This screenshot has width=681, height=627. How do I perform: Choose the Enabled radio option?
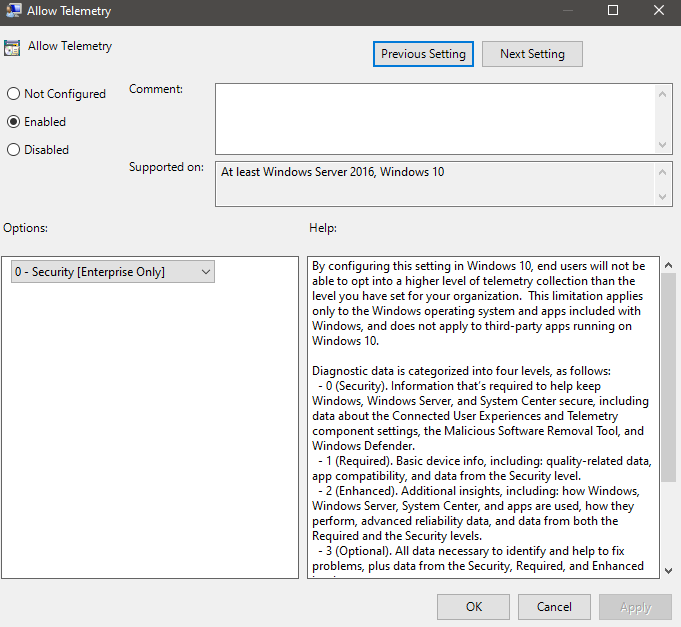[x=14, y=122]
